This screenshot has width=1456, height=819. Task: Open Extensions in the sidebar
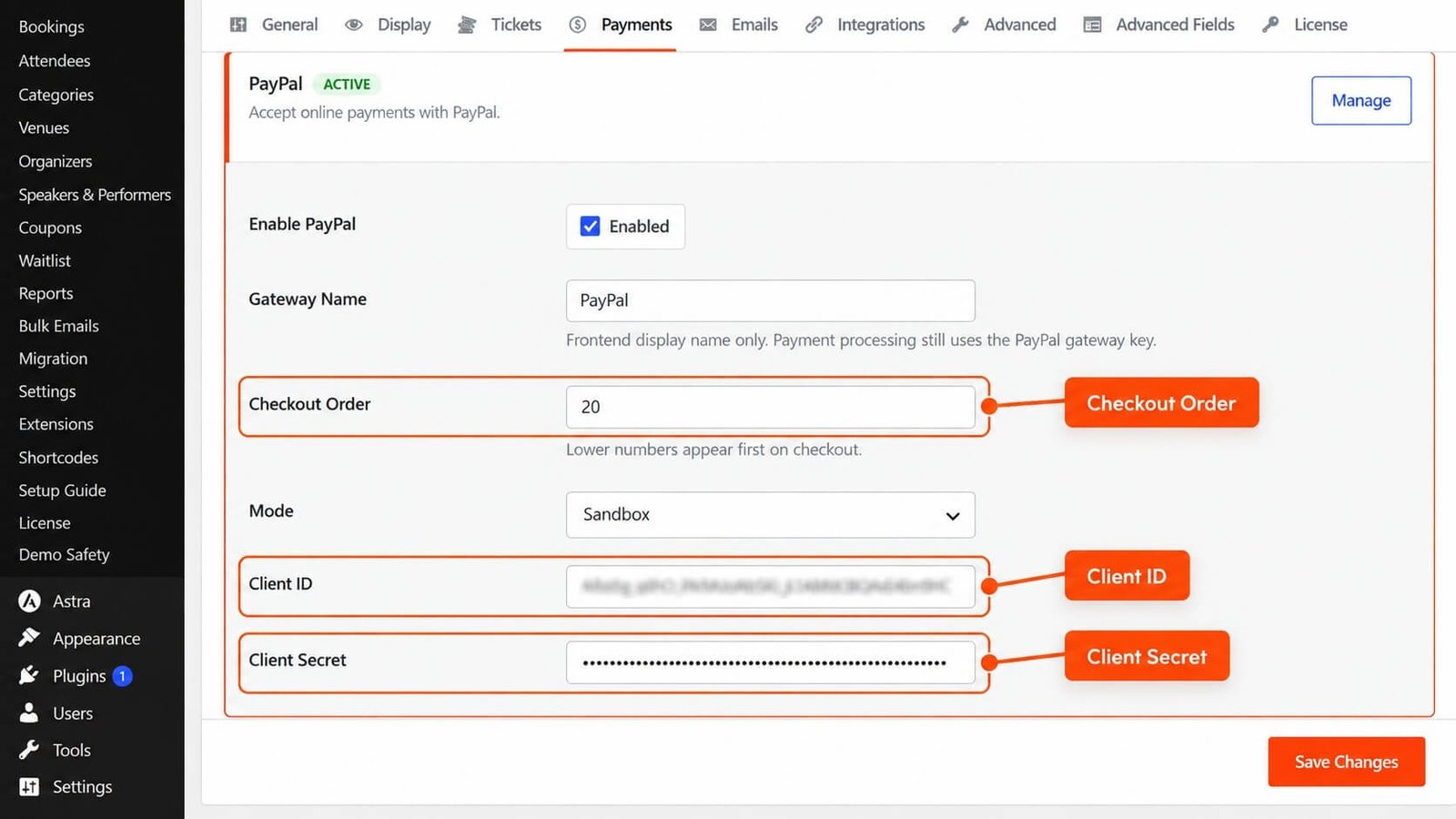56,424
